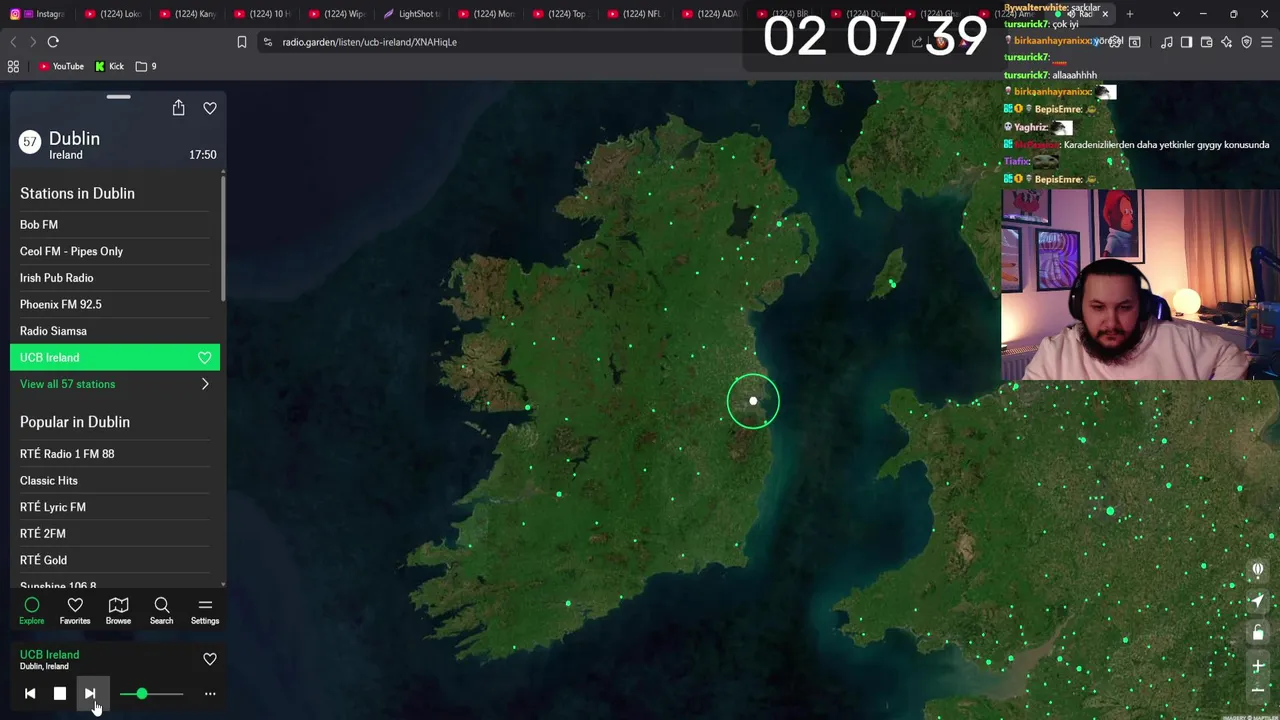This screenshot has width=1280, height=720.
Task: Play Bob FM station
Action: click(115, 224)
